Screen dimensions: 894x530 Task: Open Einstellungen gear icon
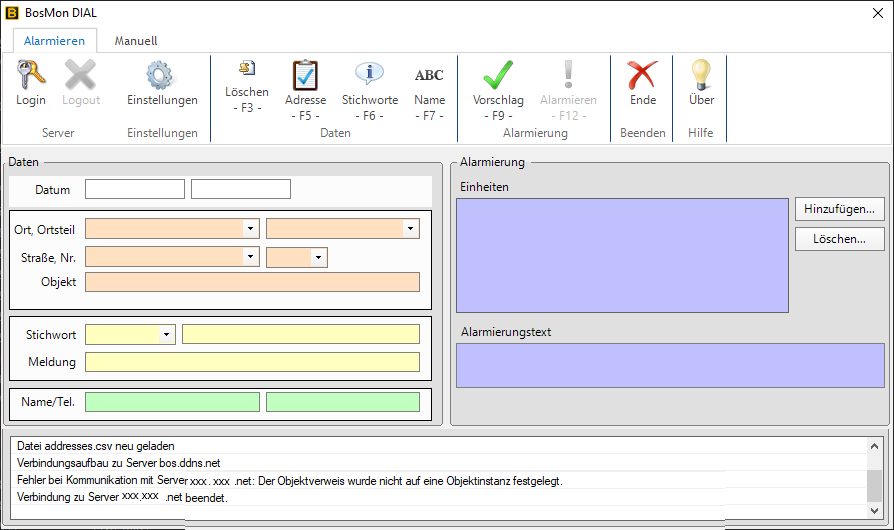coord(162,76)
